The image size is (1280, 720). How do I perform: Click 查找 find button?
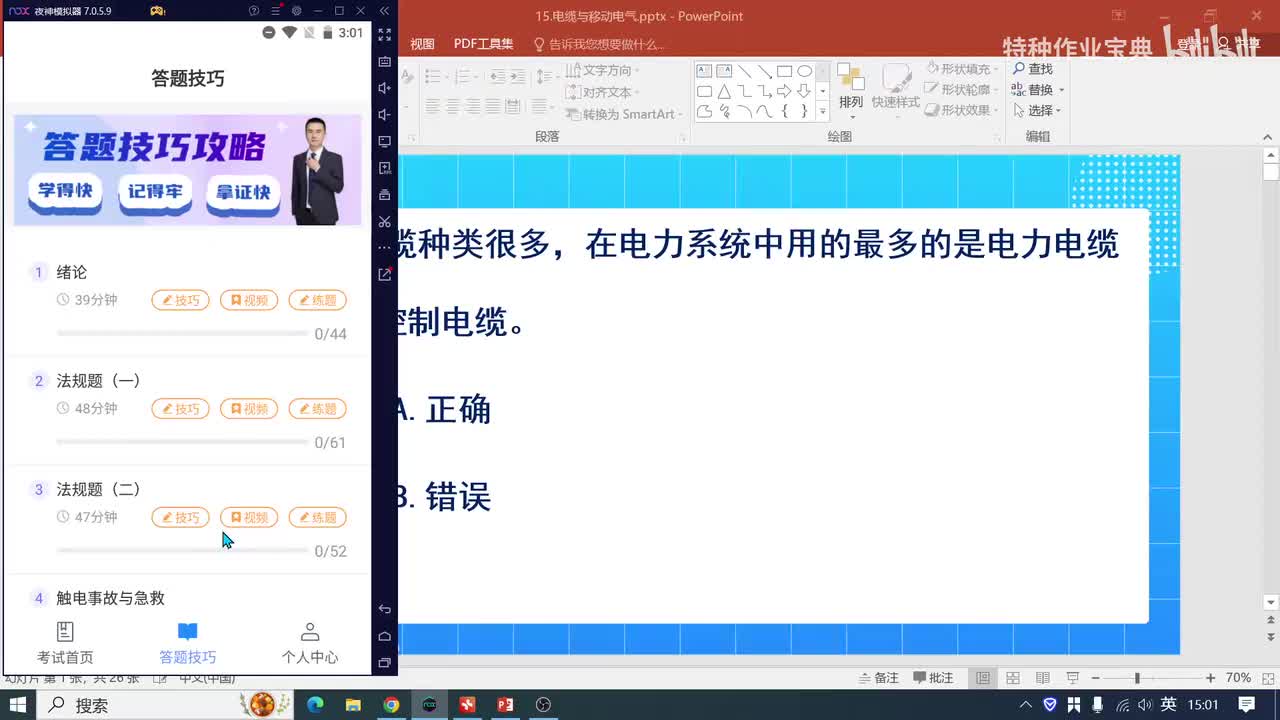point(1033,69)
